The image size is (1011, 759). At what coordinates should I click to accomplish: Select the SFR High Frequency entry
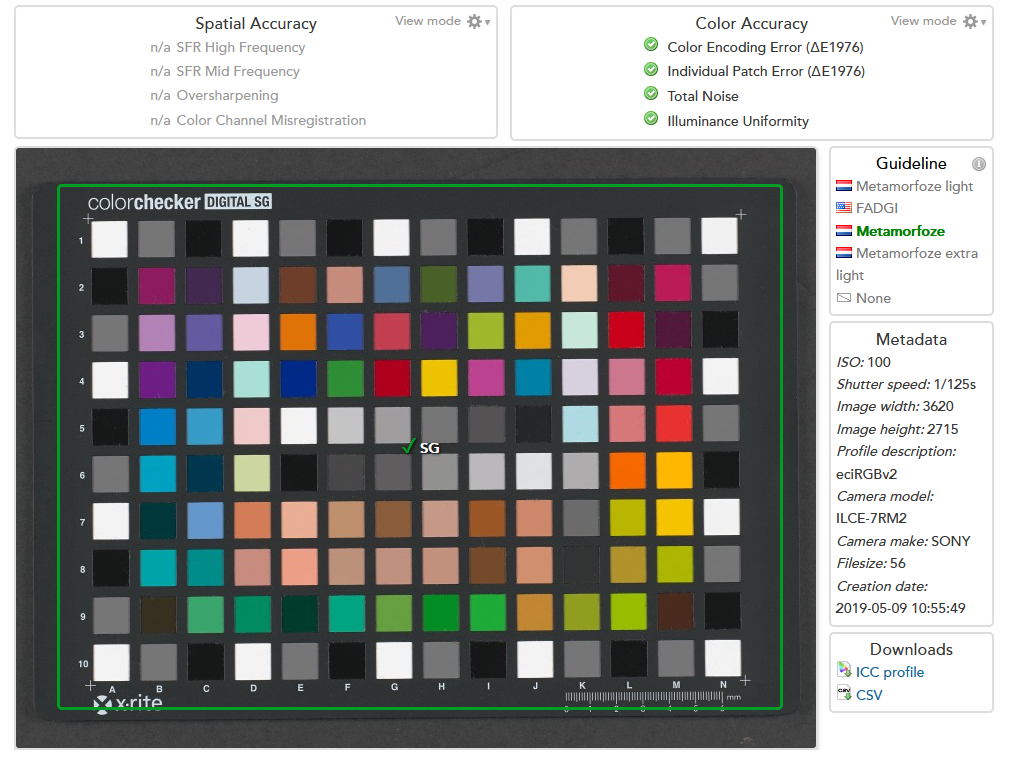coord(240,47)
